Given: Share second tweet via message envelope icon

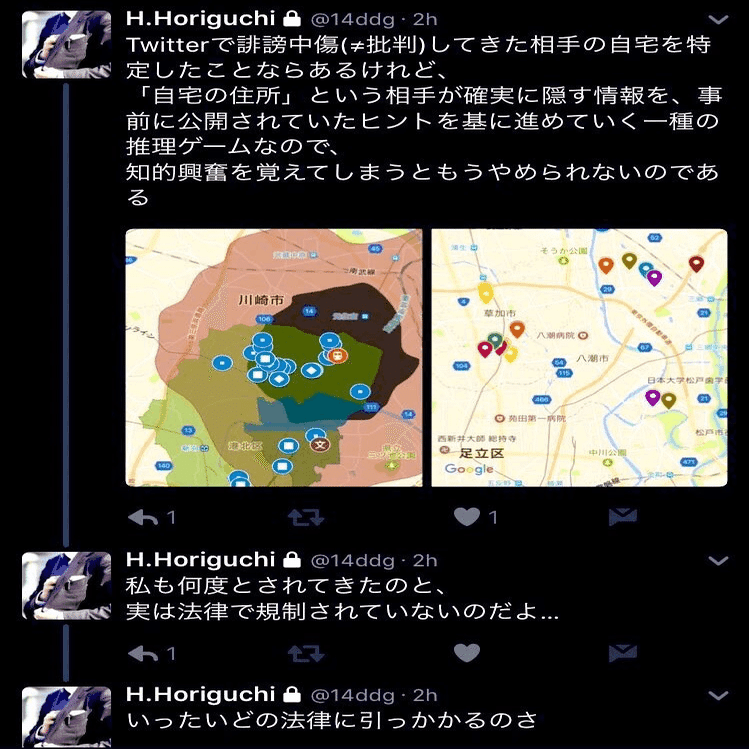Looking at the screenshot, I should click(623, 653).
